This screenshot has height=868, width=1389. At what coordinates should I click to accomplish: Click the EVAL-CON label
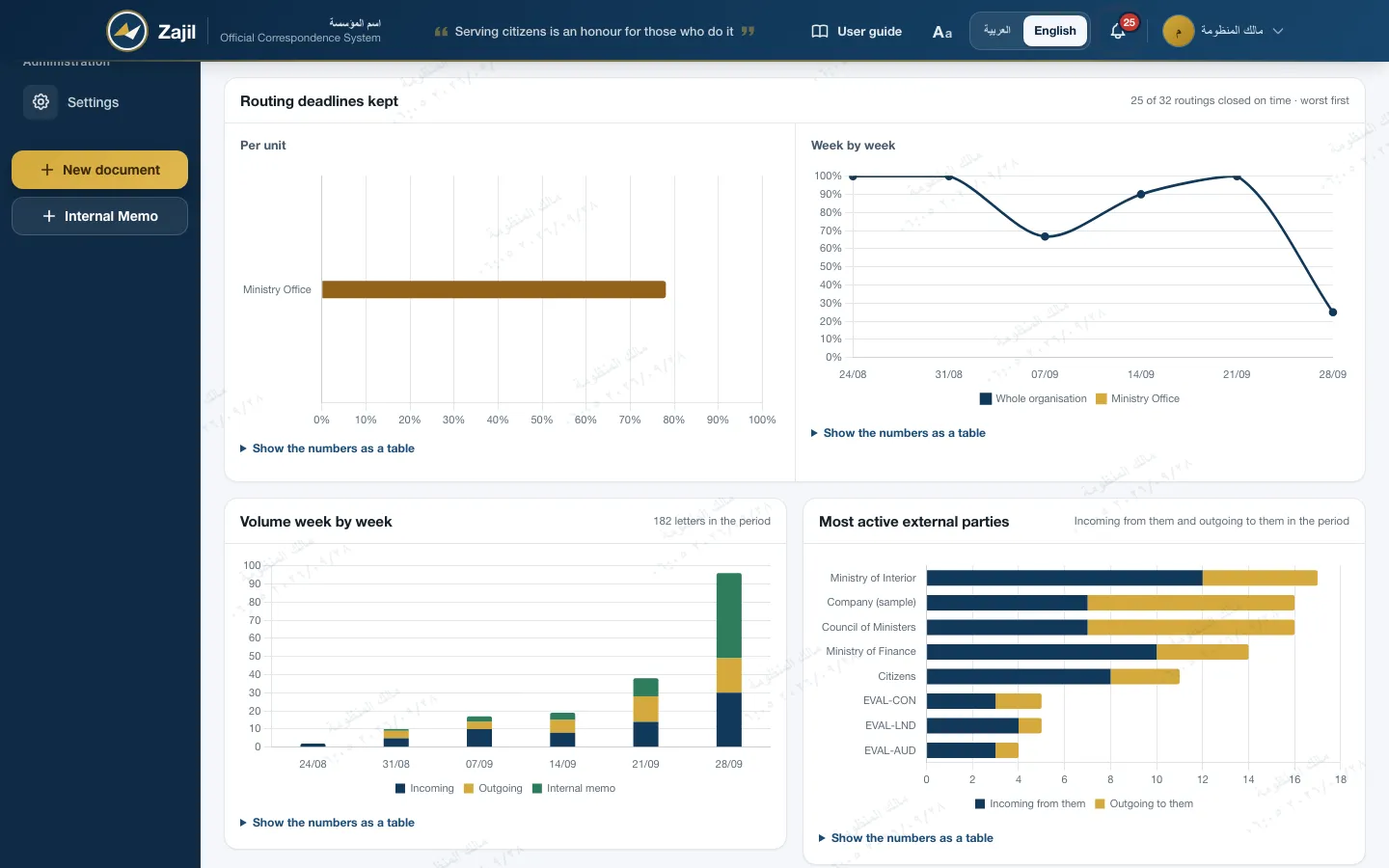point(889,700)
